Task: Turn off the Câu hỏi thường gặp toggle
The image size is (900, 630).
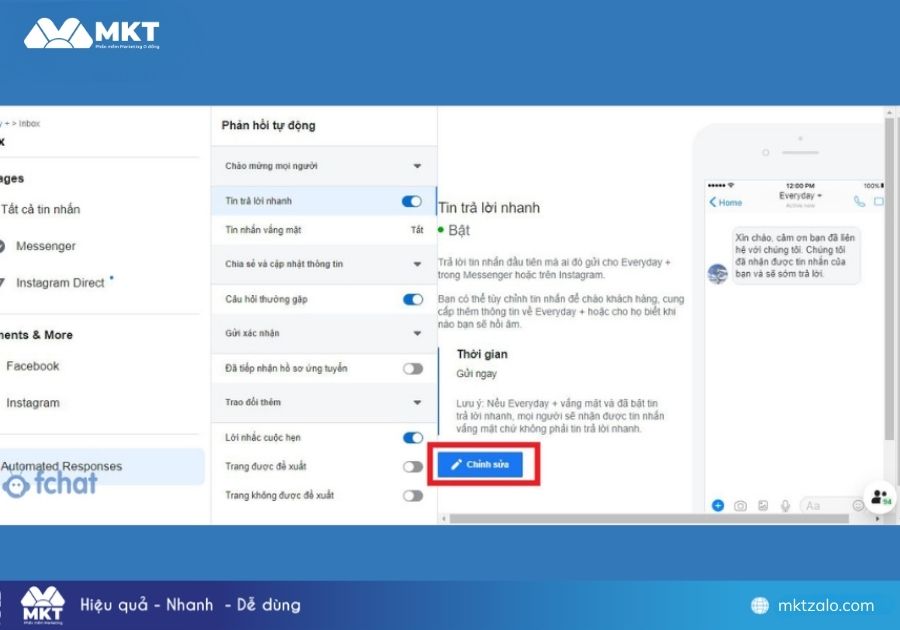Action: pos(411,299)
